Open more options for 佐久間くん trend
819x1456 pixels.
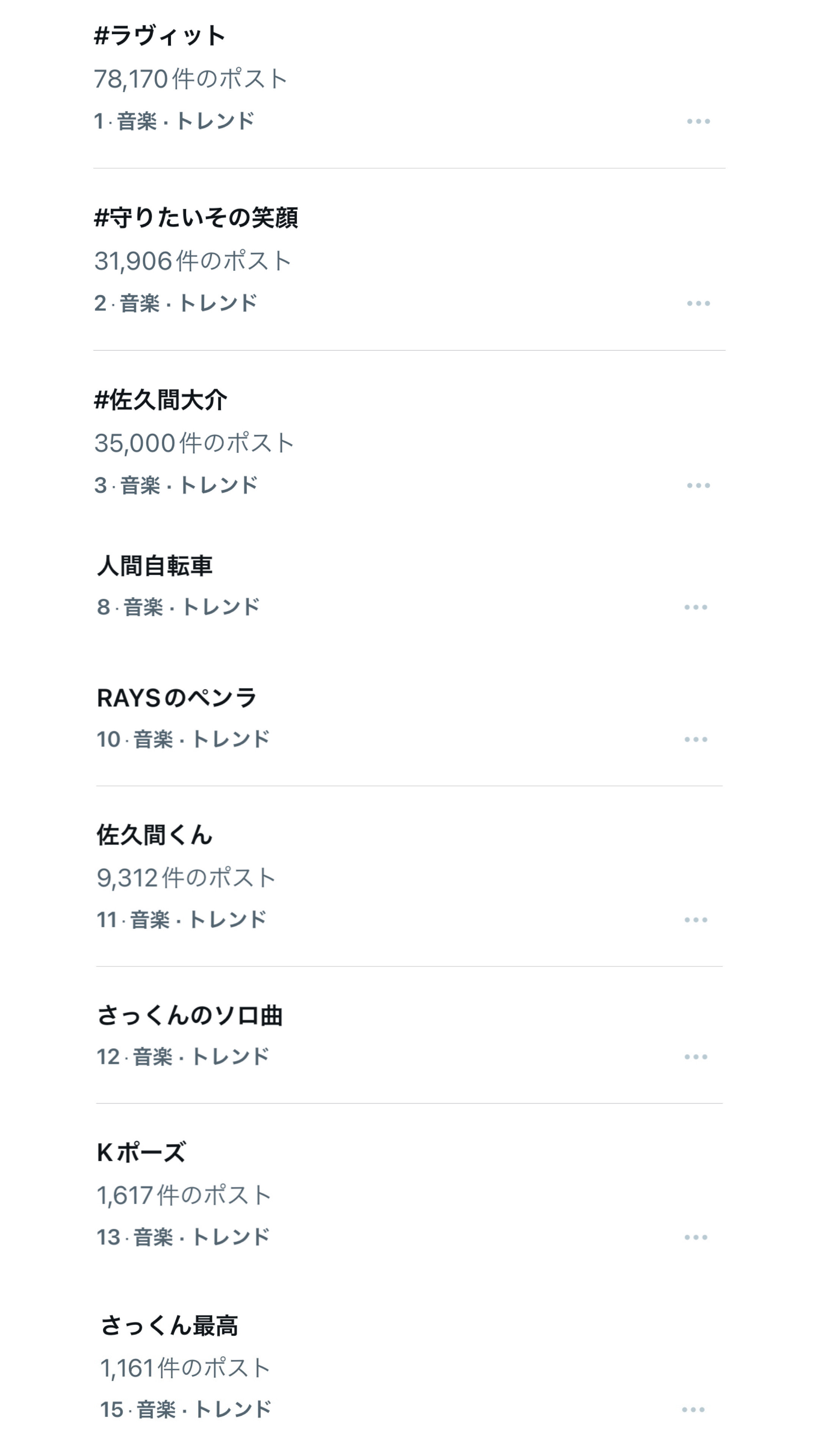(695, 919)
